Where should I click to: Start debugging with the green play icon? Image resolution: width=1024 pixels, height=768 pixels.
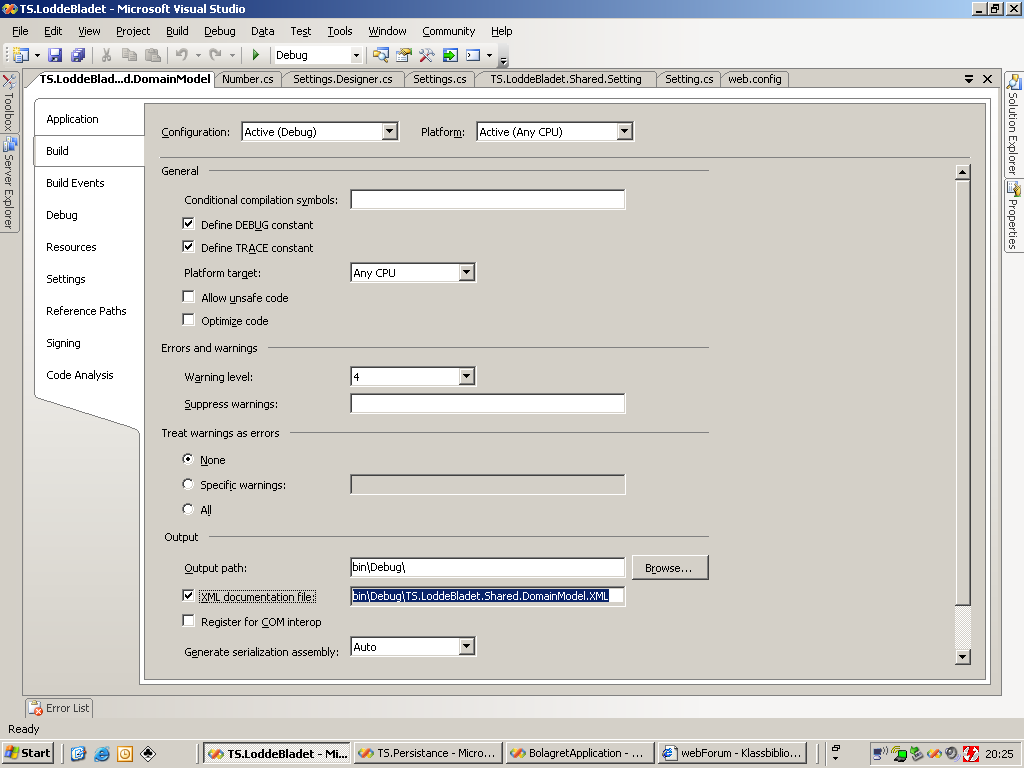[256, 55]
